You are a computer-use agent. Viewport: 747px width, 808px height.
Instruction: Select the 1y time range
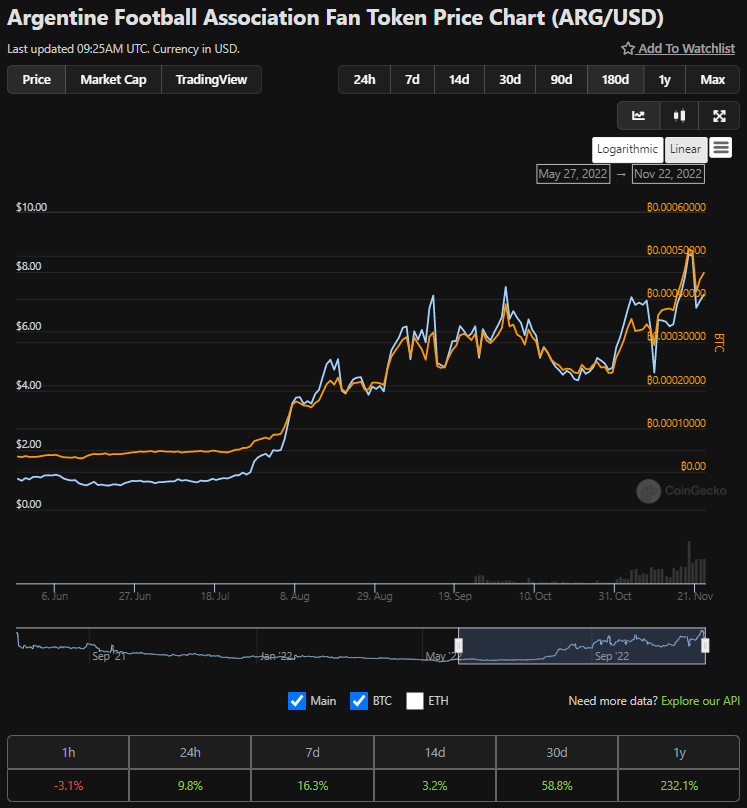click(665, 80)
